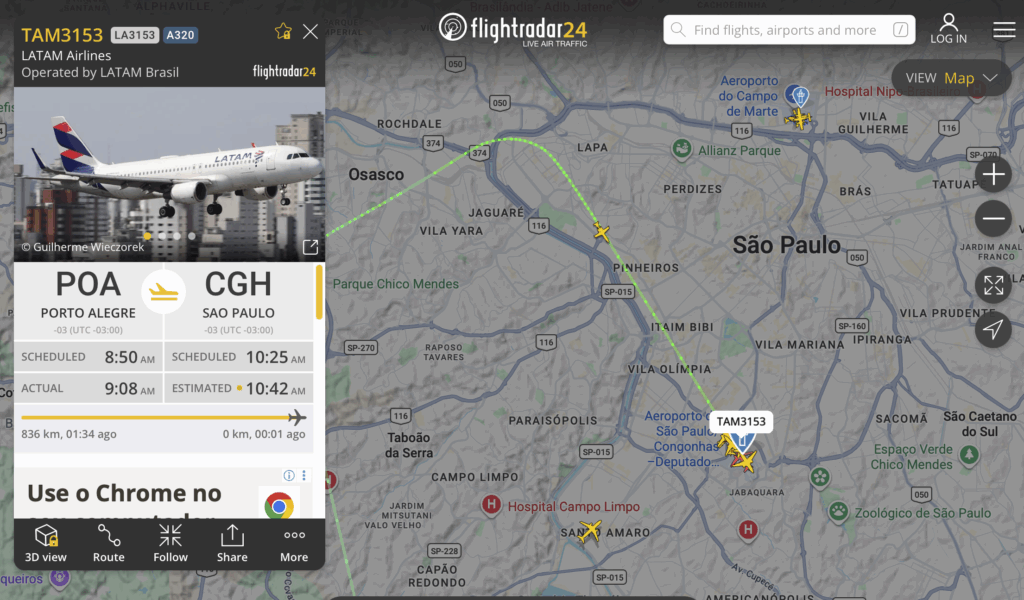
Task: Open the 3D view of the flight
Action: (46, 543)
